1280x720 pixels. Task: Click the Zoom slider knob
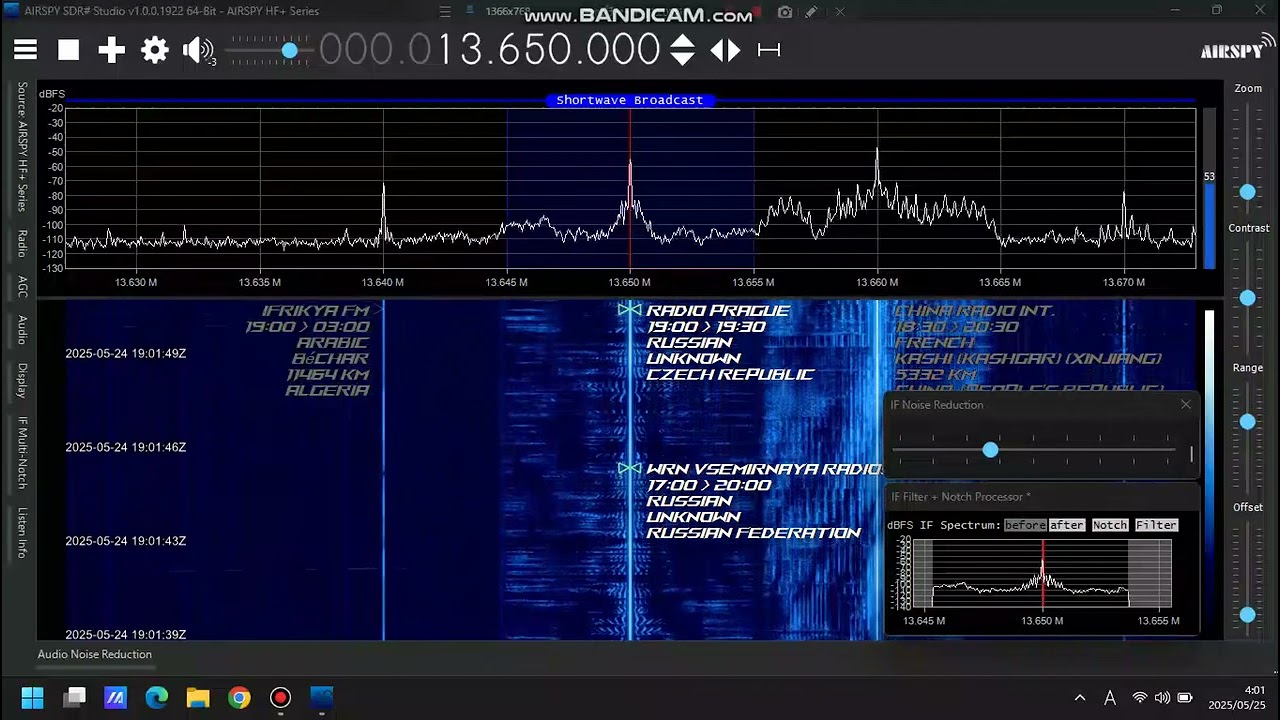click(1247, 192)
